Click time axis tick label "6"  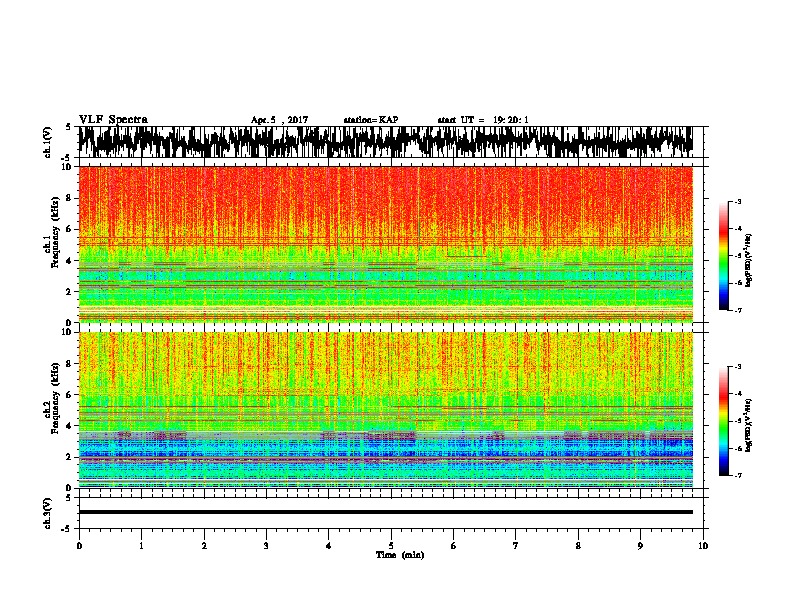[453, 546]
